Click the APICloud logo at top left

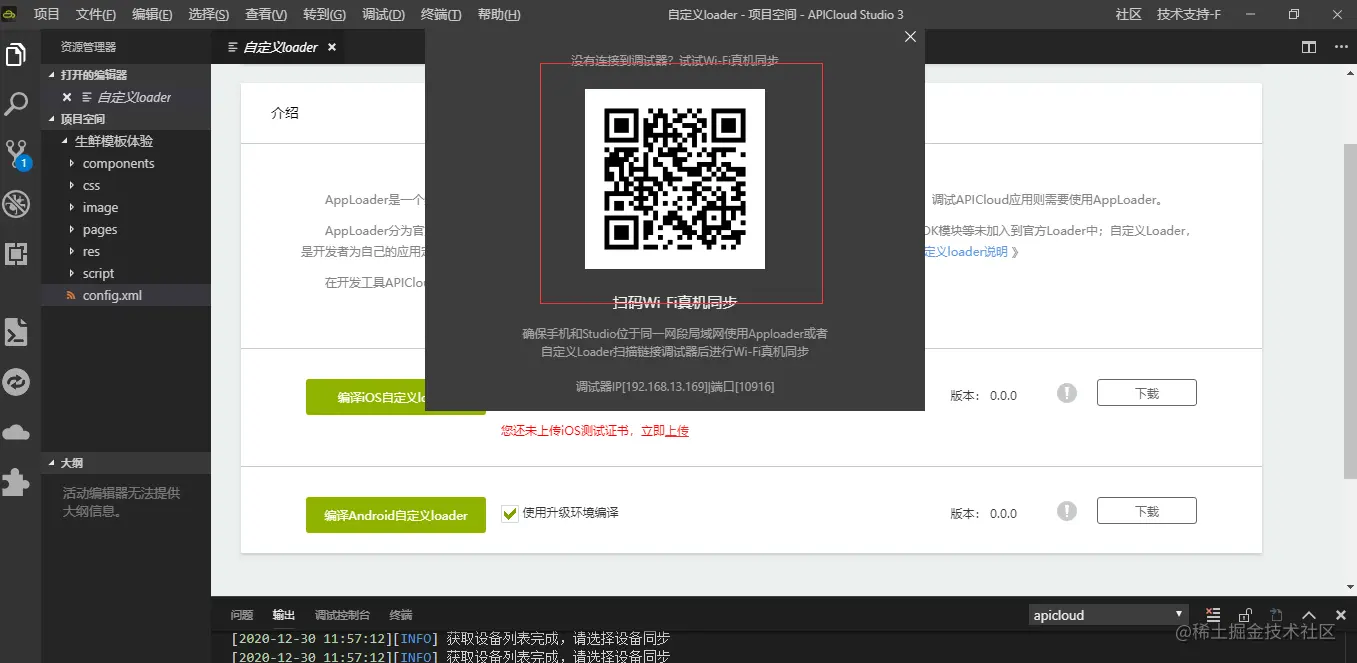(x=11, y=14)
